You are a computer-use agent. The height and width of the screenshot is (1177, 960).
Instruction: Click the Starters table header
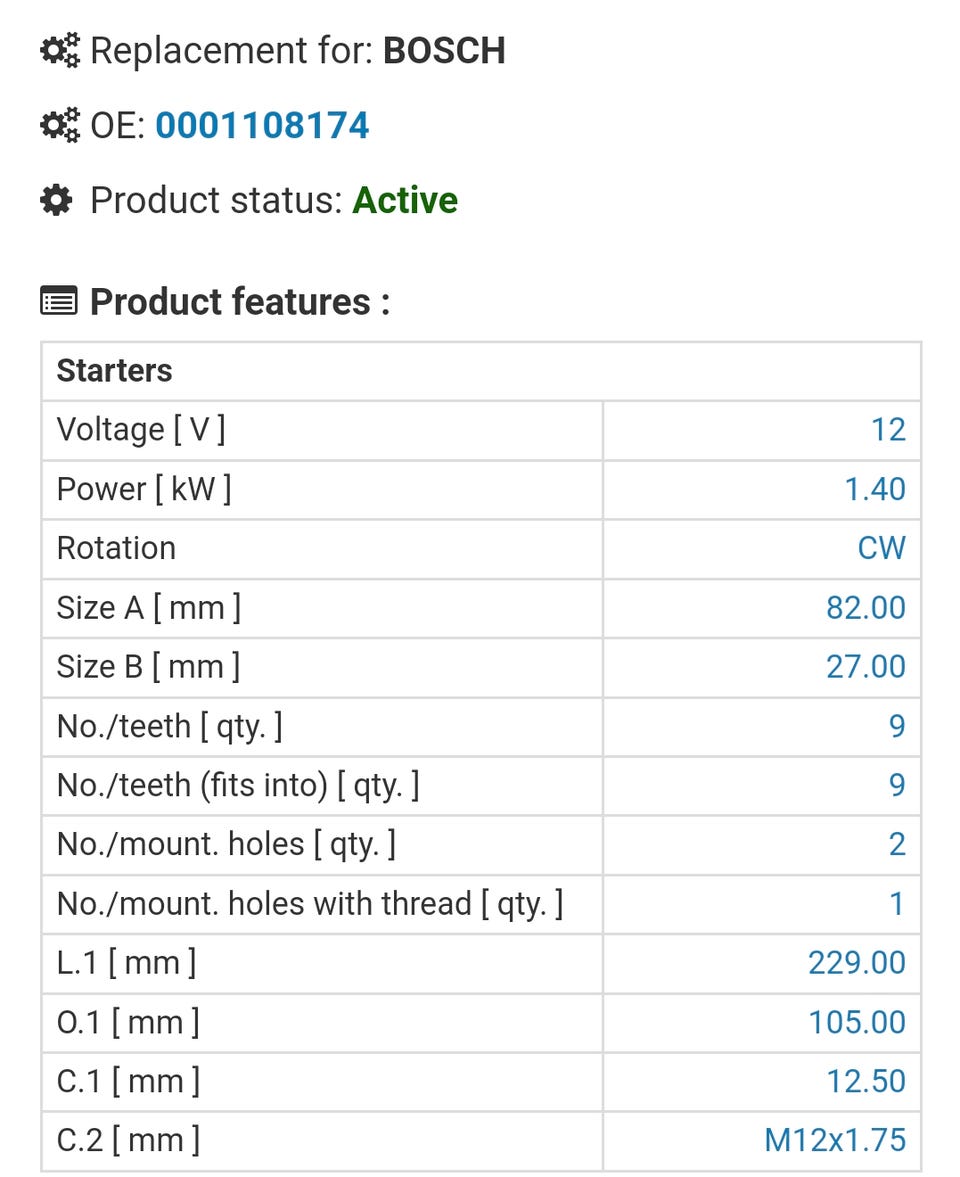tap(115, 371)
